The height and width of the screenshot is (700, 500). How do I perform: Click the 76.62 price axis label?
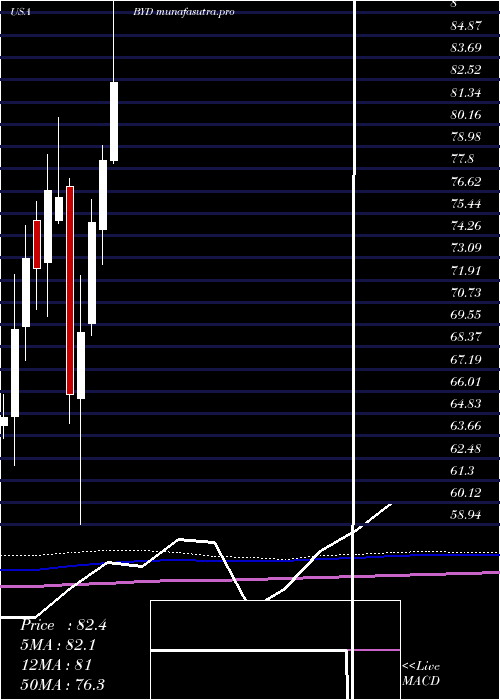click(x=466, y=182)
